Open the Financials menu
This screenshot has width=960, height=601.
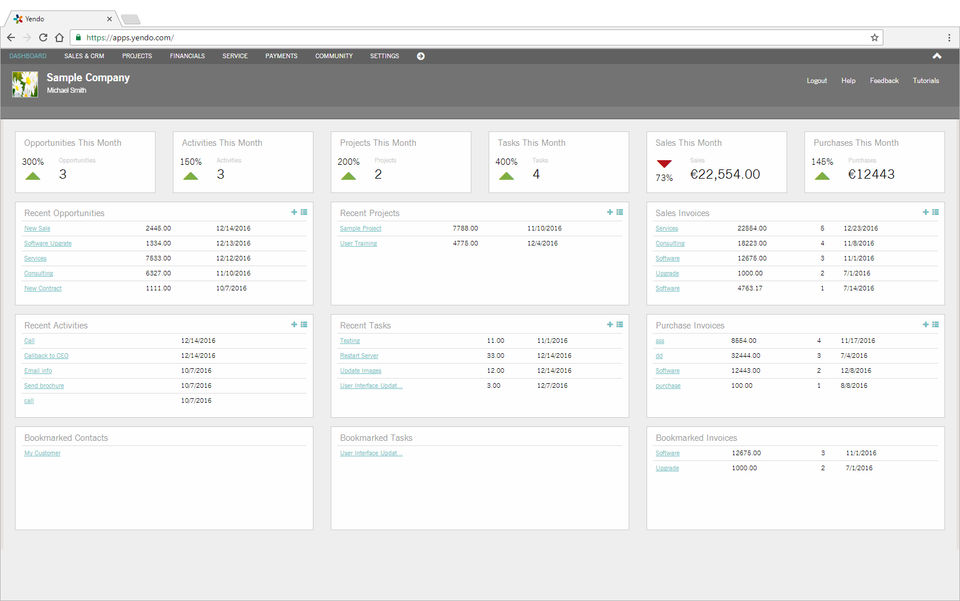187,56
